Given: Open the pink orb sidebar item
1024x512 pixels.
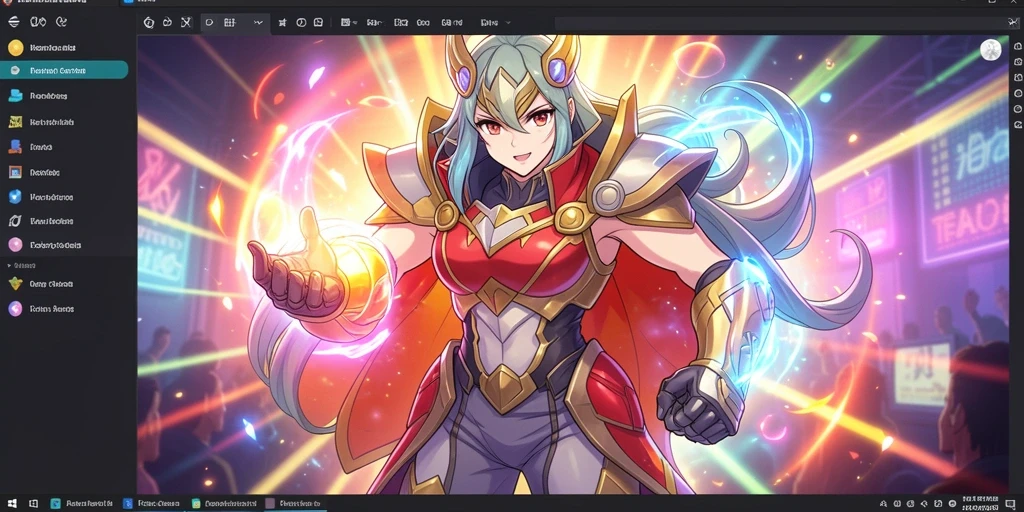Looking at the screenshot, I should click(x=65, y=246).
